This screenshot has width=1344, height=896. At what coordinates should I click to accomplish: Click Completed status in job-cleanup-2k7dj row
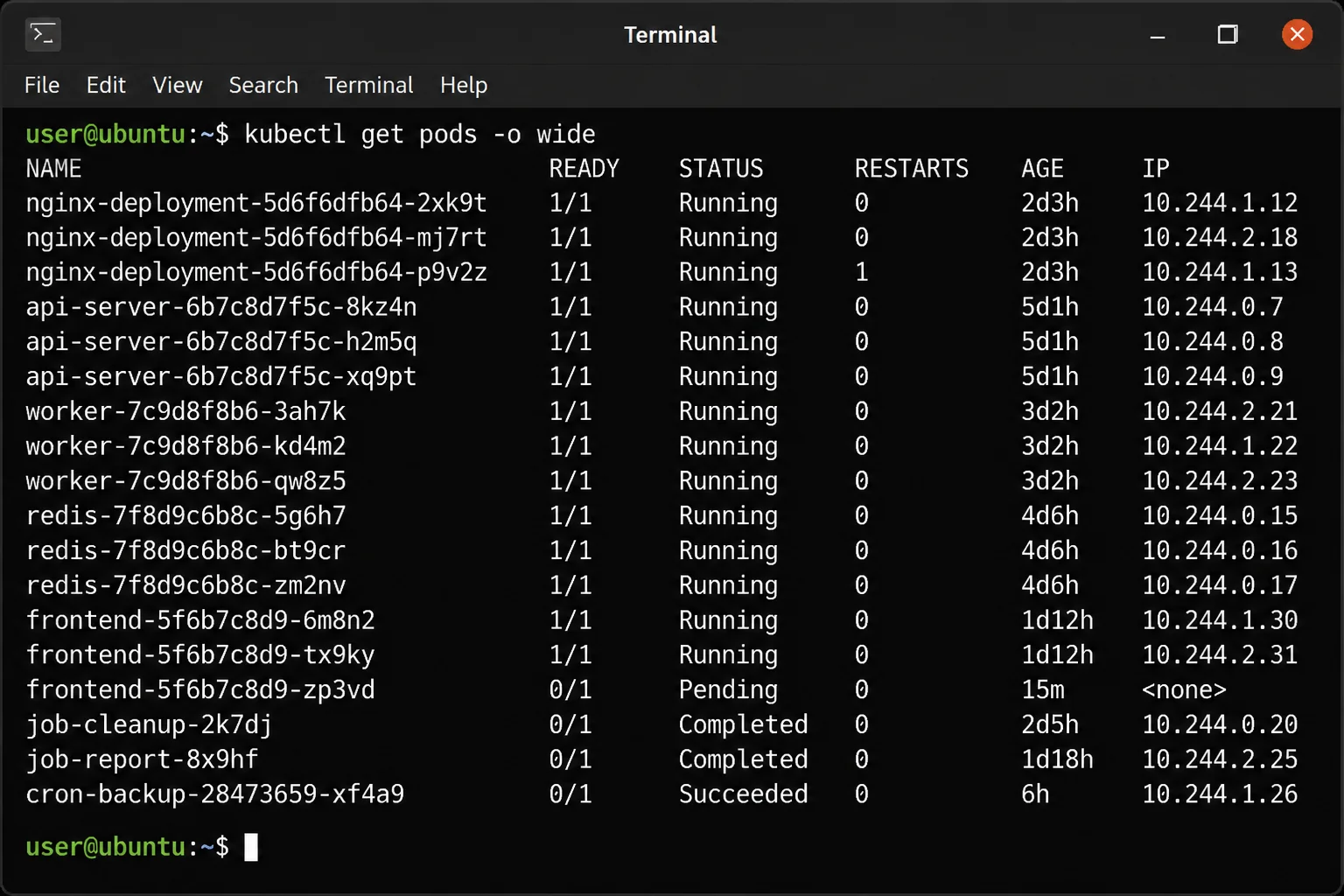tap(744, 724)
